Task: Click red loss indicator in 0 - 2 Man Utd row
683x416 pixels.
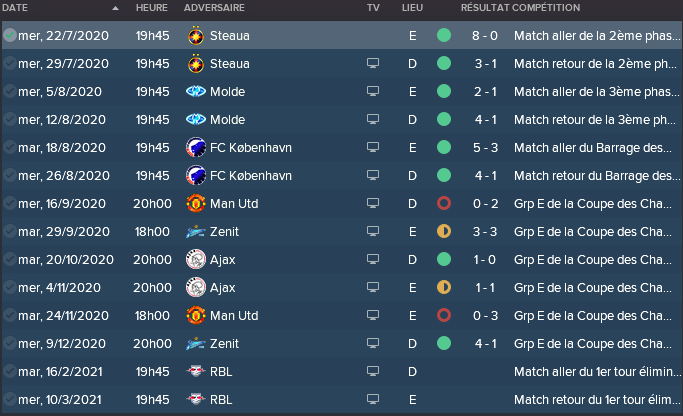Action: pos(444,203)
